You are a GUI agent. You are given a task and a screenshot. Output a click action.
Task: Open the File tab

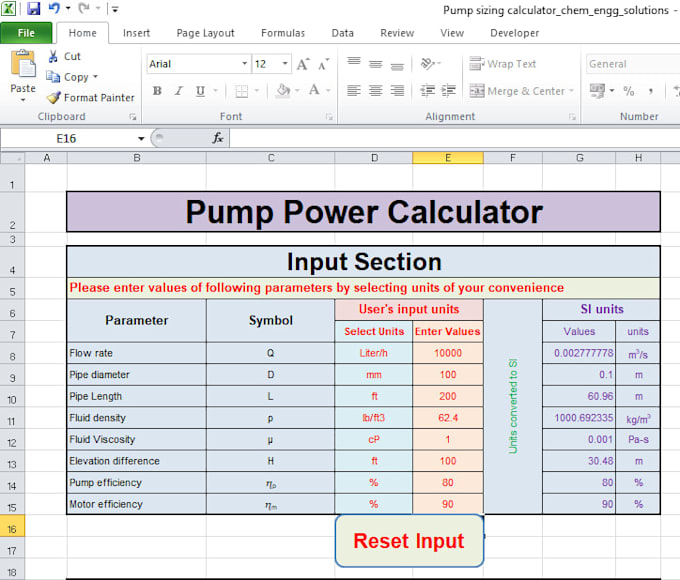26,33
